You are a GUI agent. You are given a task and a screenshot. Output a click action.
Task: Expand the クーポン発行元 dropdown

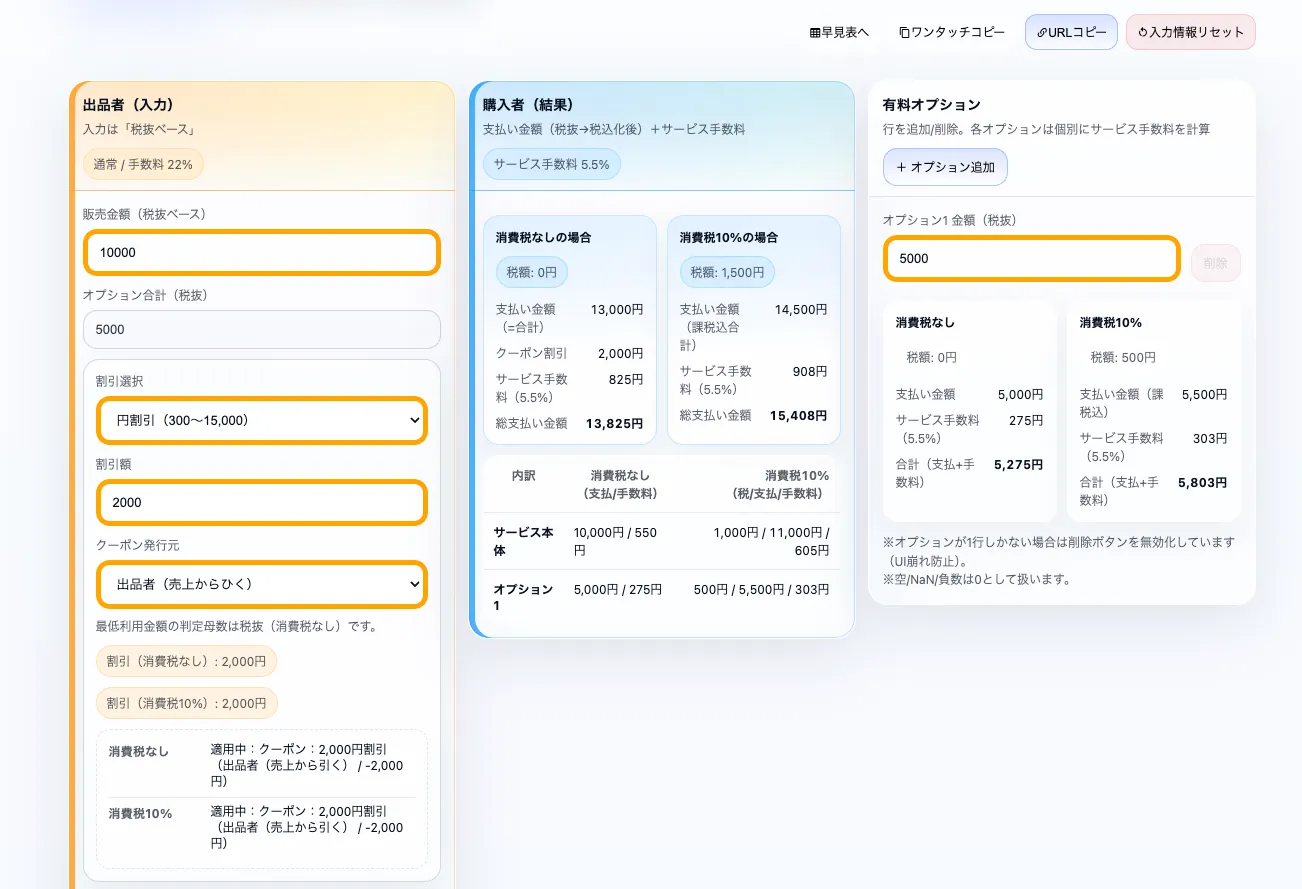tap(262, 584)
